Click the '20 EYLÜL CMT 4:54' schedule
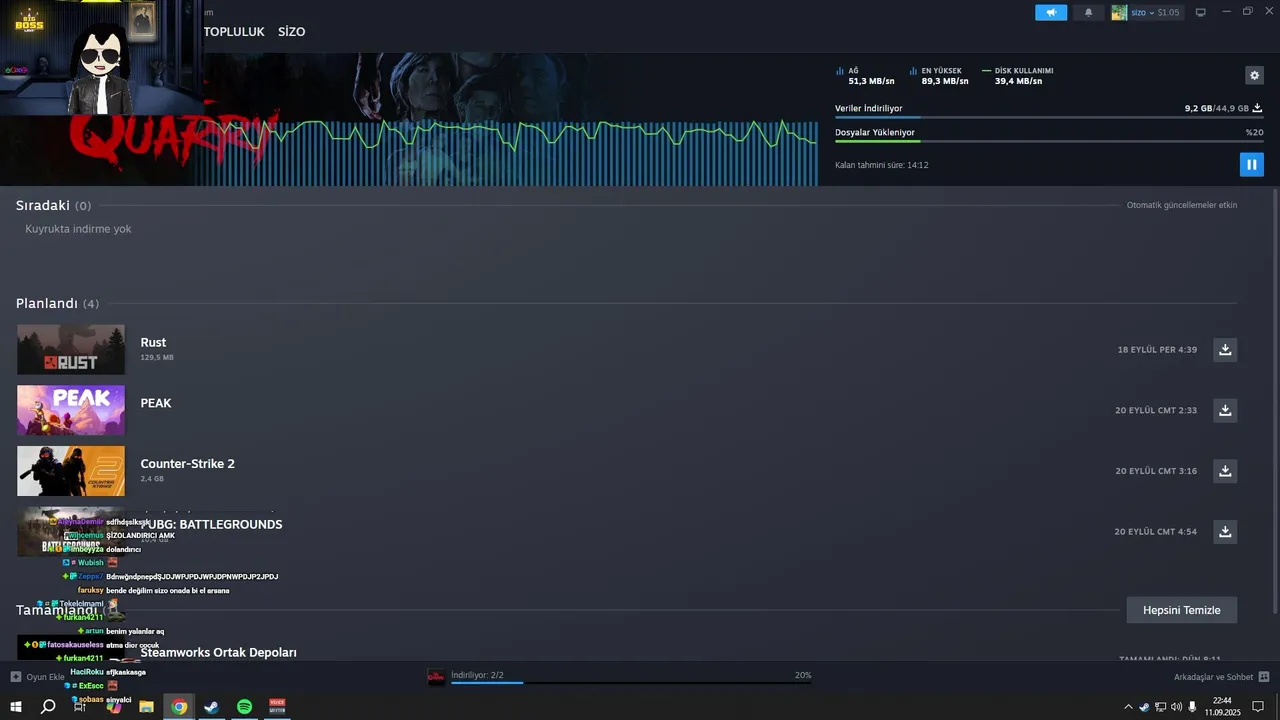1280x720 pixels. [x=1156, y=532]
